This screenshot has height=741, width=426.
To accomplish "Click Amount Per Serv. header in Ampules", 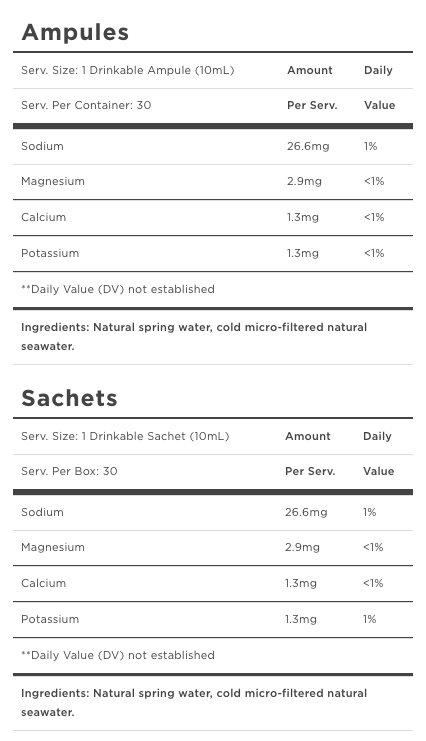I will [x=312, y=88].
